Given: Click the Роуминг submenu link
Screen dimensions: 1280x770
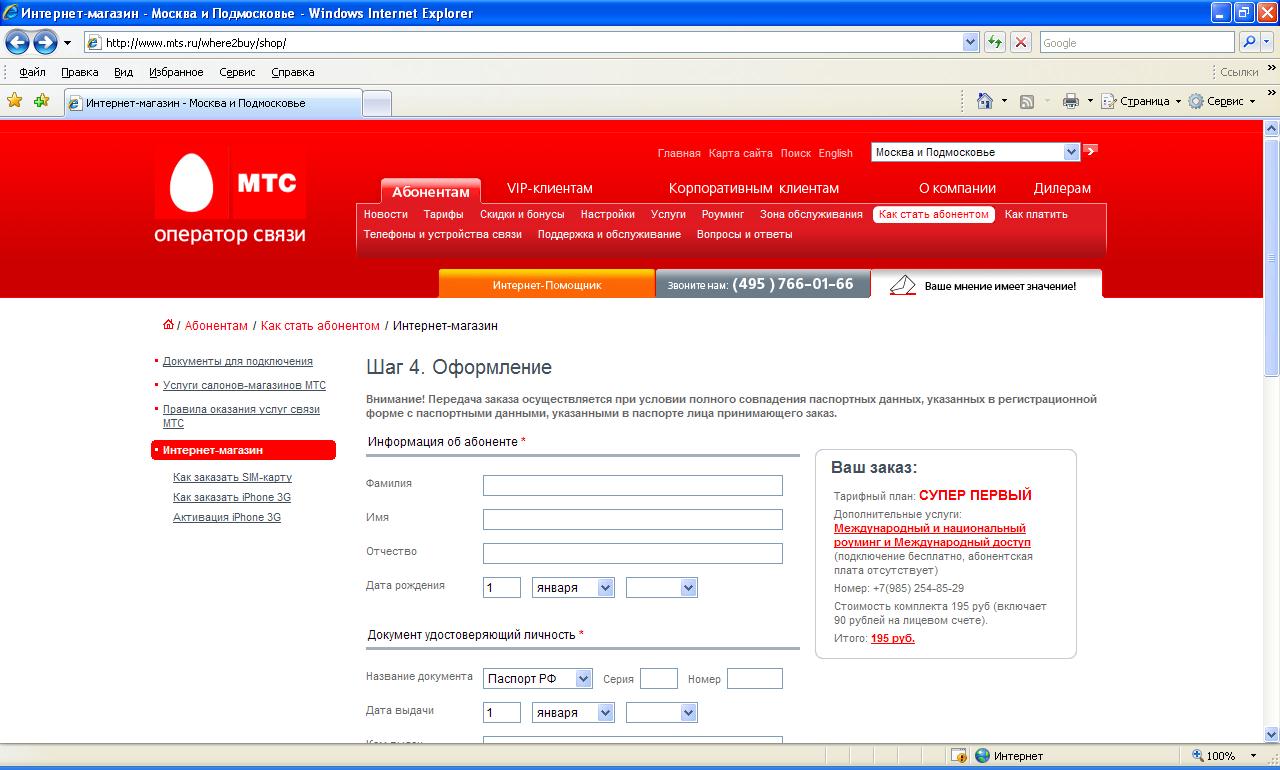Looking at the screenshot, I should tap(722, 214).
